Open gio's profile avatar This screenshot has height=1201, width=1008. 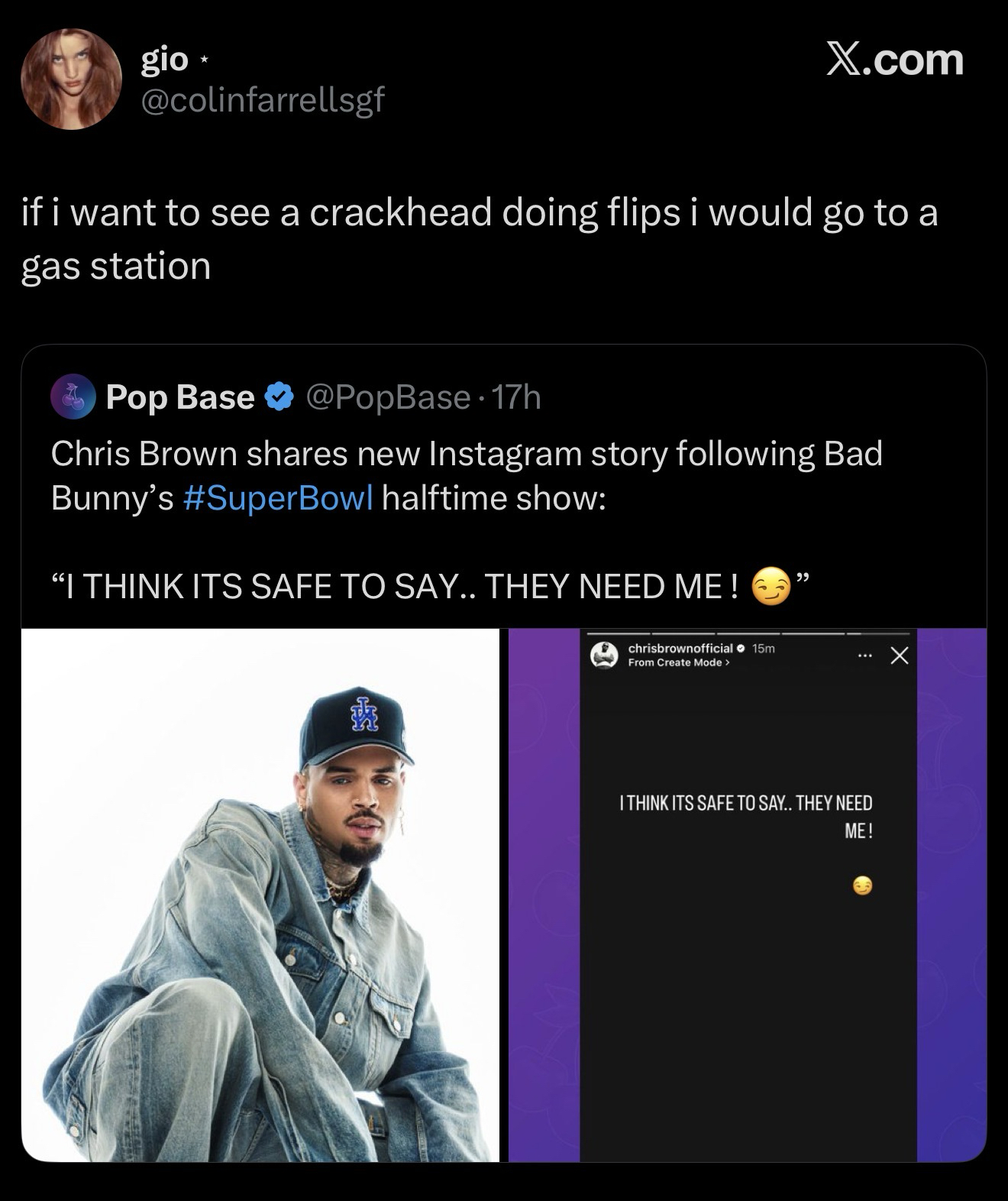click(69, 79)
